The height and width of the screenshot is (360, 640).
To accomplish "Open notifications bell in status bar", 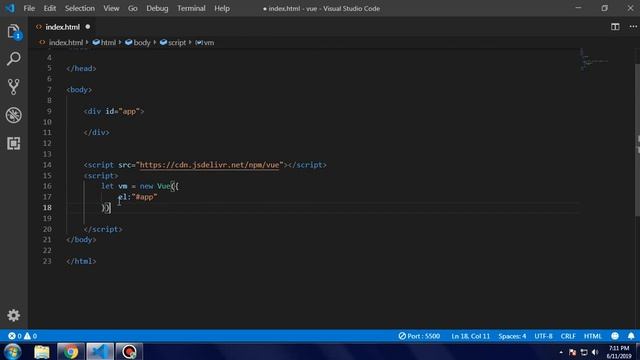I will [631, 336].
